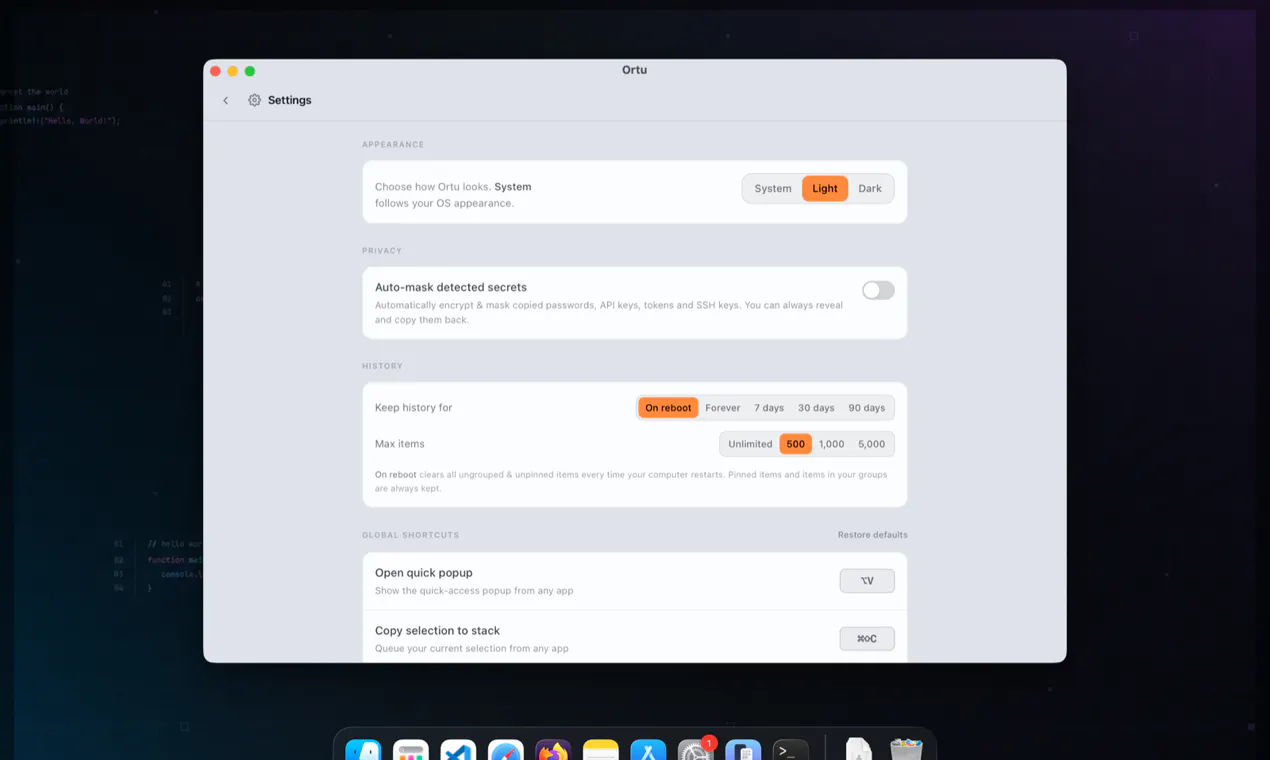Click the APPEARANCE section header

(x=393, y=145)
